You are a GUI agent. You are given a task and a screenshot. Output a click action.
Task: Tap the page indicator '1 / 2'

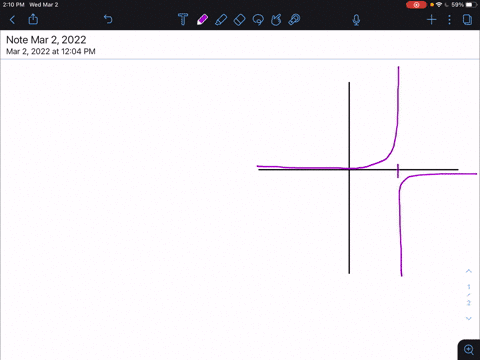pos(469,295)
